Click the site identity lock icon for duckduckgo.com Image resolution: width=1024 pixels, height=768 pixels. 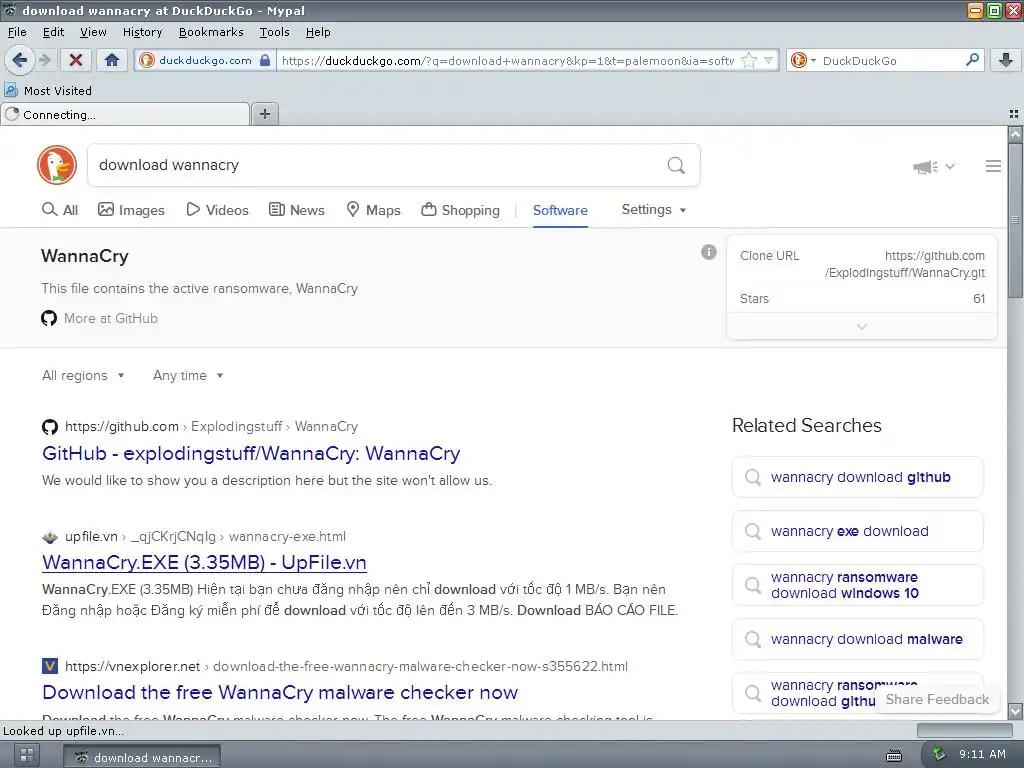click(264, 60)
